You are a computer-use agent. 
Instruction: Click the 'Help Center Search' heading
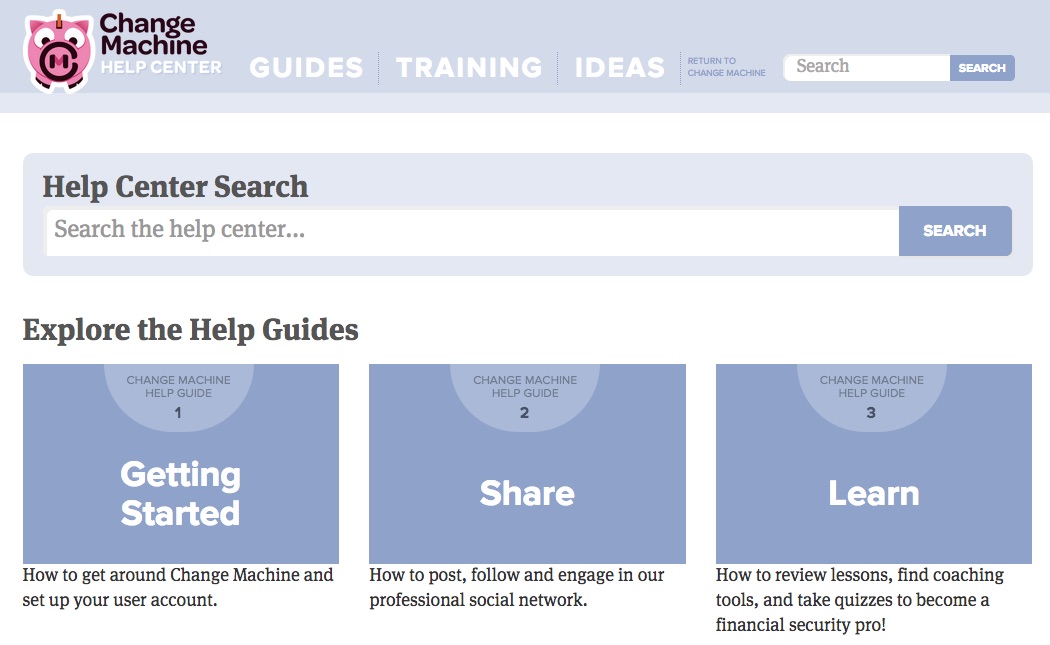click(175, 187)
